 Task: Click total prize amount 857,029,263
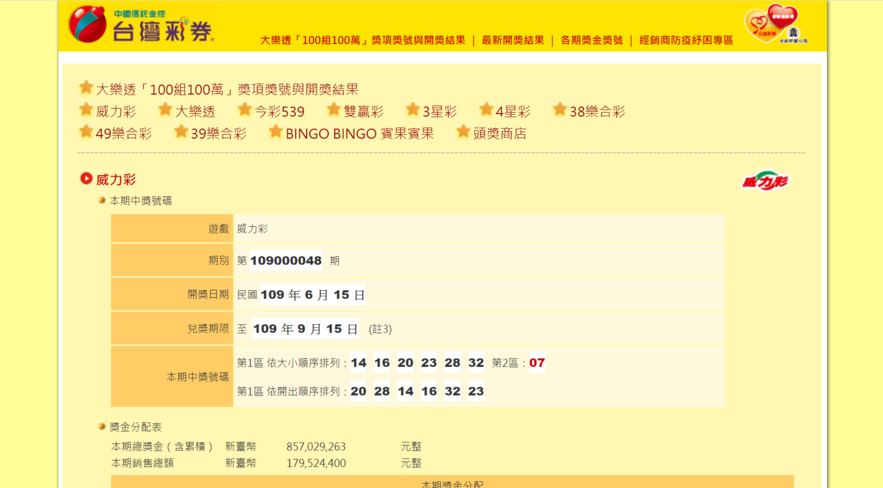click(316, 447)
